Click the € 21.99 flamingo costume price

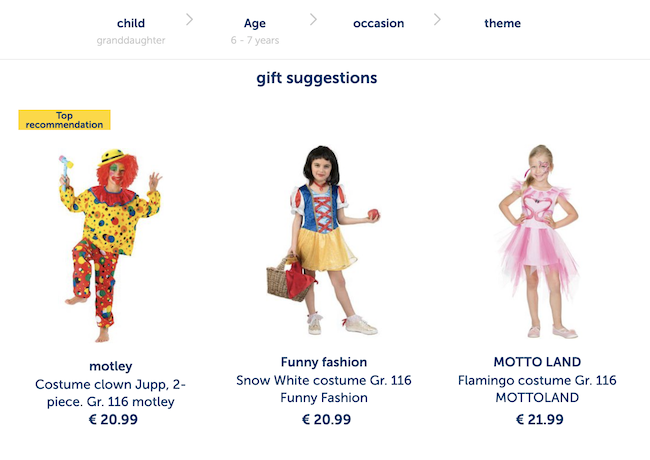pyautogui.click(x=538, y=420)
